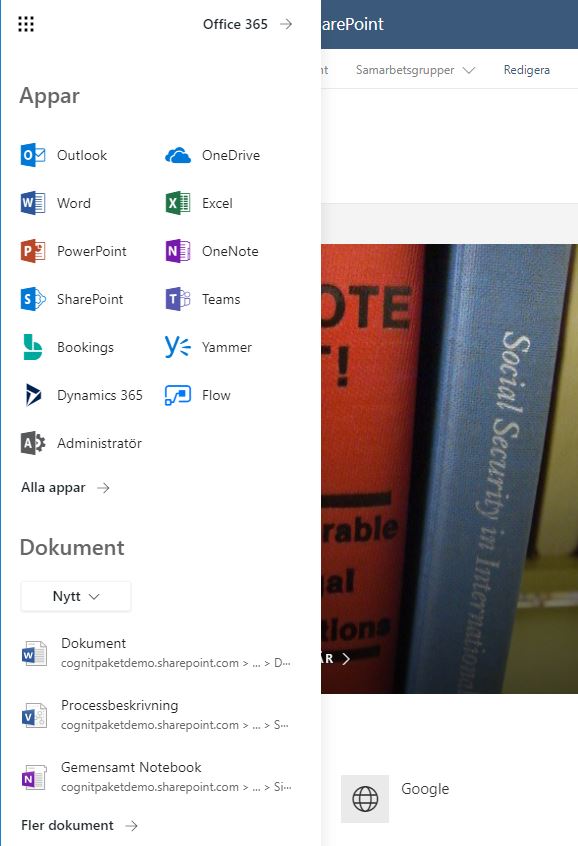Click the arrow beside Fler dokument

pyautogui.click(x=131, y=825)
